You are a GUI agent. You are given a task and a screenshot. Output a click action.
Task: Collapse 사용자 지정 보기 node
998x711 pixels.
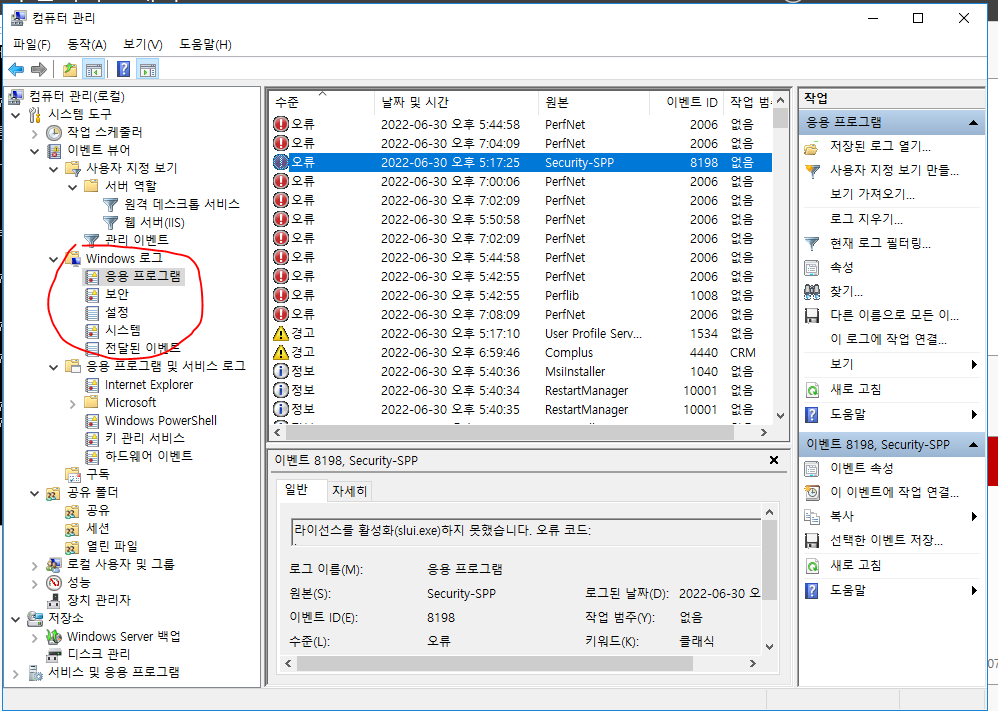54,169
